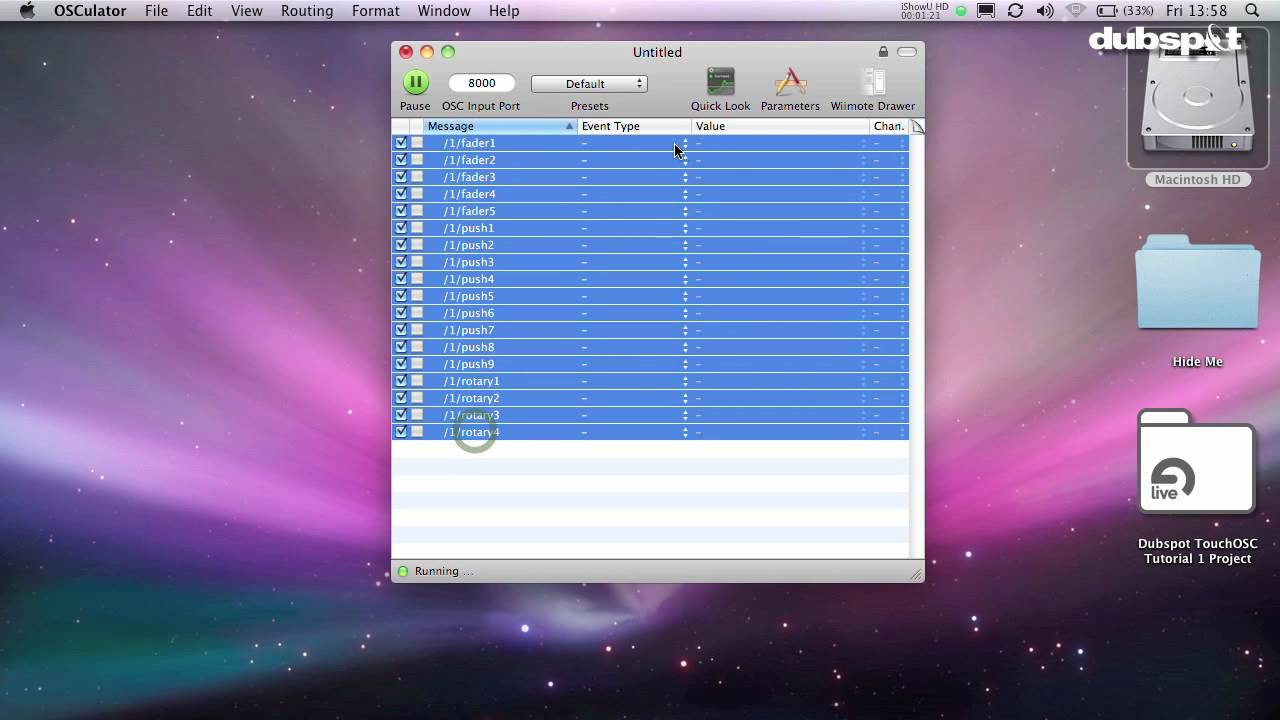The width and height of the screenshot is (1280, 720).
Task: Uncheck the /1/fader5 checkbox
Action: [x=401, y=211]
